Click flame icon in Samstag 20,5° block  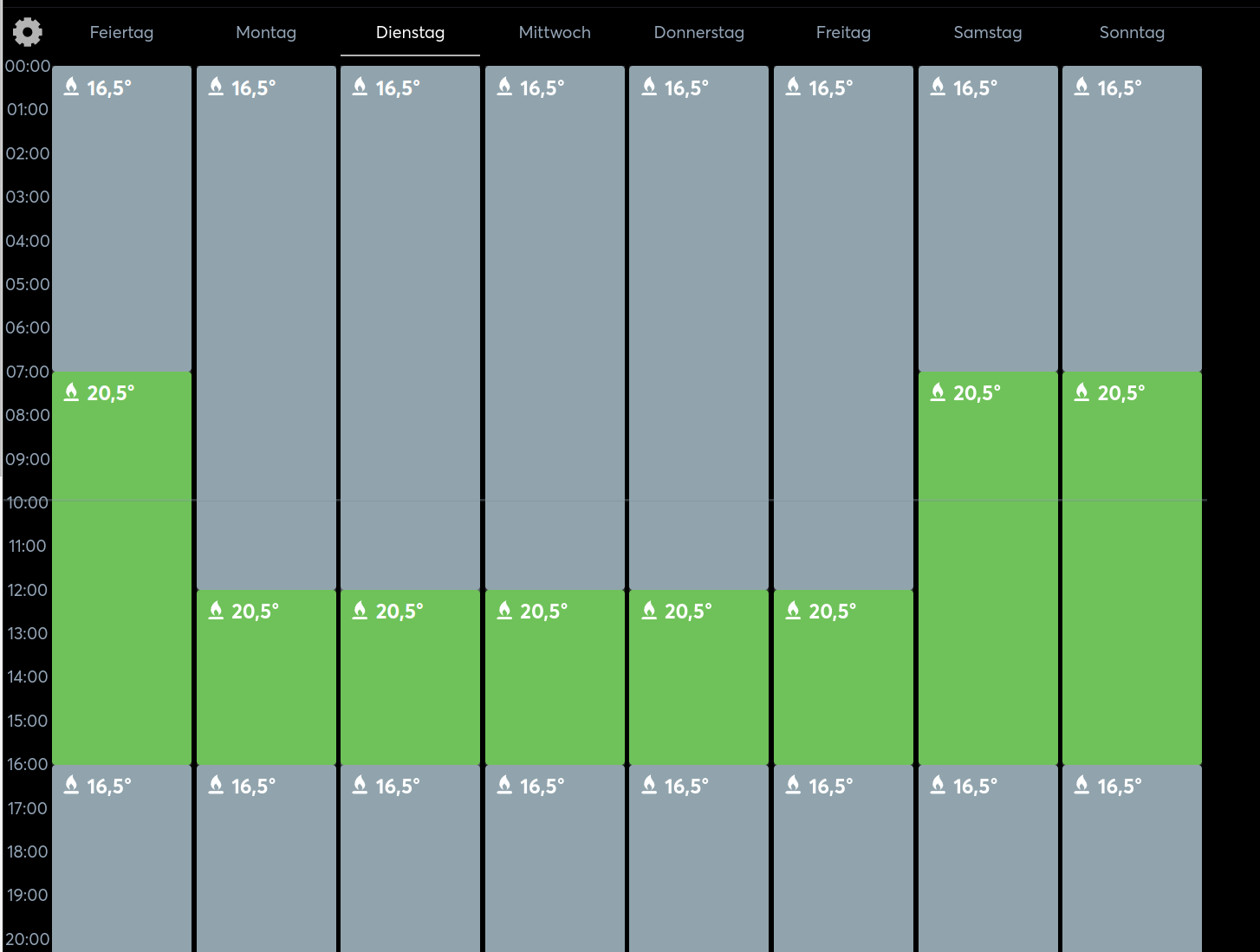click(938, 392)
